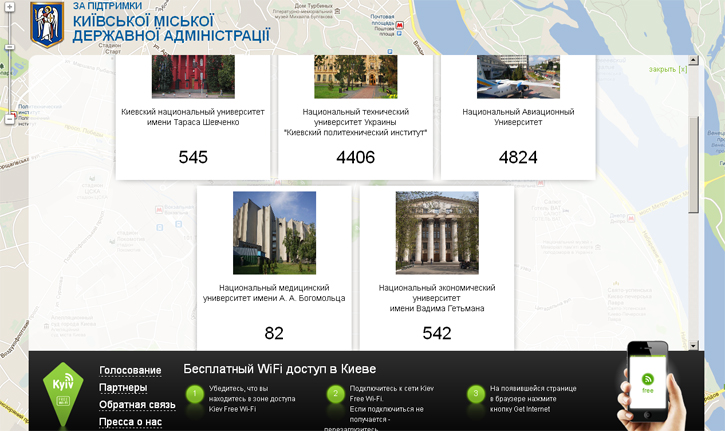
Task: Open the Голосование menu link
Action: [x=130, y=370]
